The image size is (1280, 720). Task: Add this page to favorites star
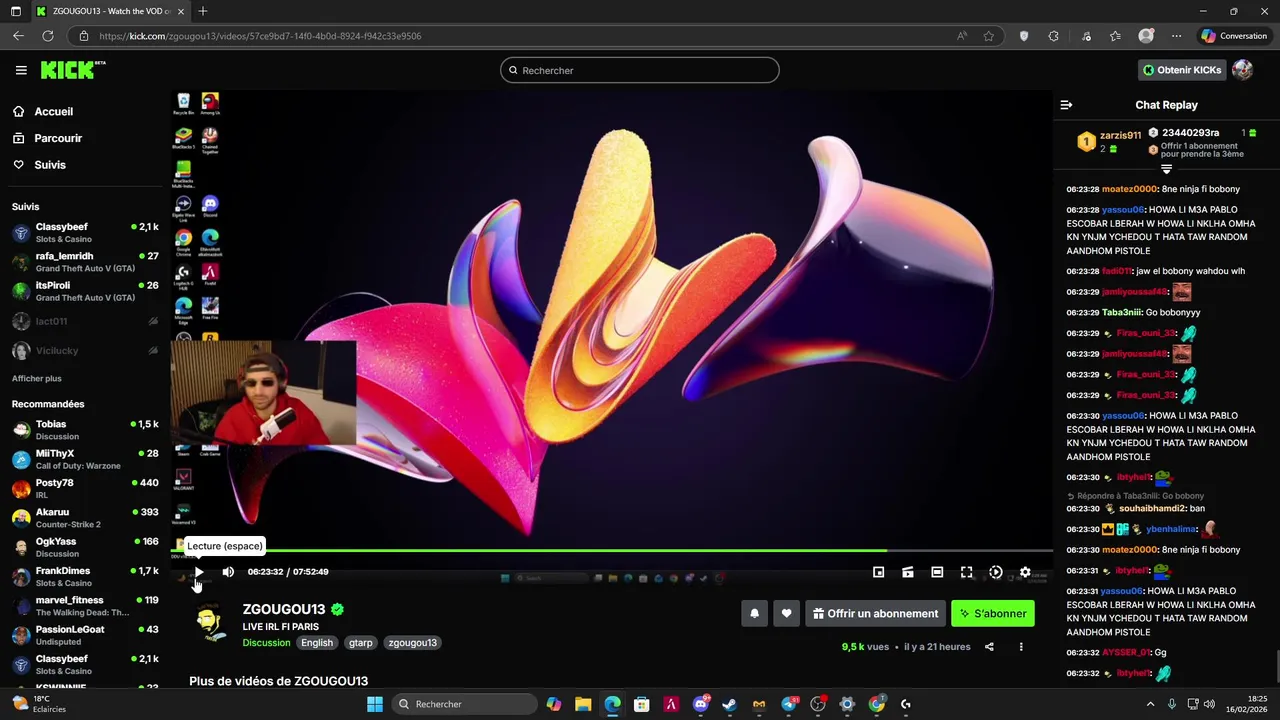point(989,36)
